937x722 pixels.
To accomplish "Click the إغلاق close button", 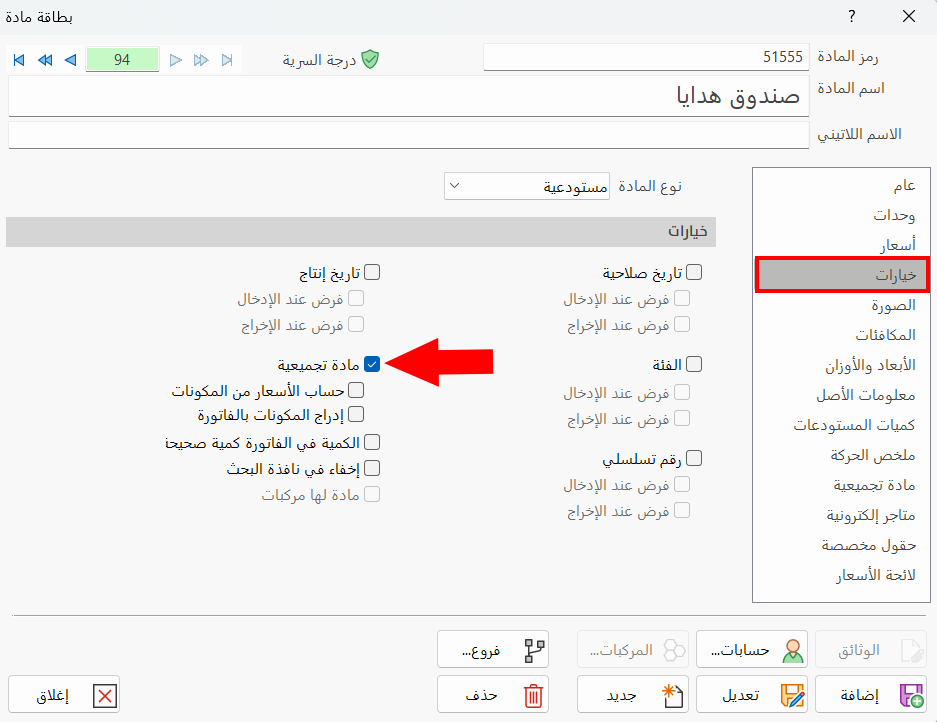I will click(x=64, y=695).
